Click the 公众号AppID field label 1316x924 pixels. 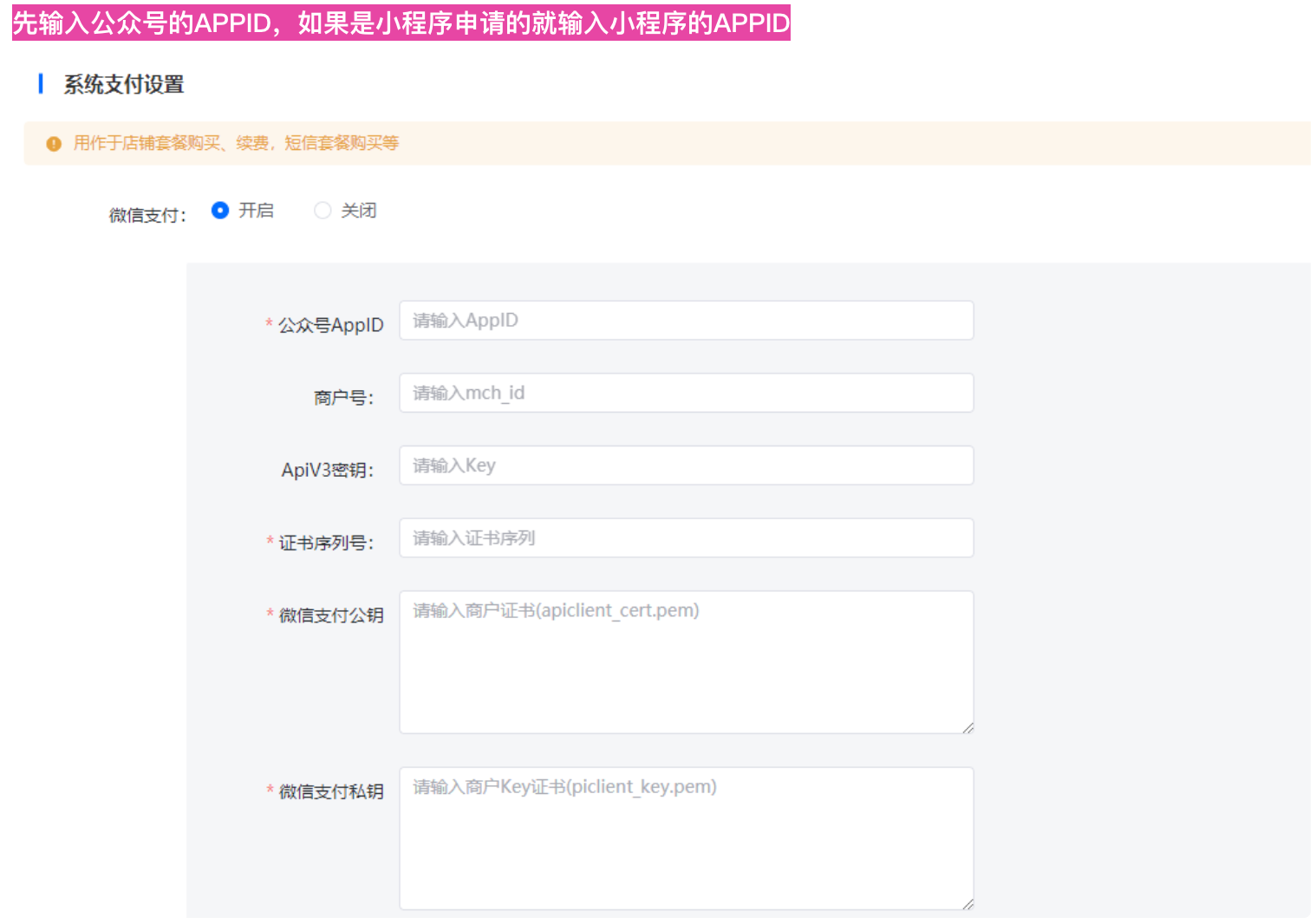tap(330, 325)
